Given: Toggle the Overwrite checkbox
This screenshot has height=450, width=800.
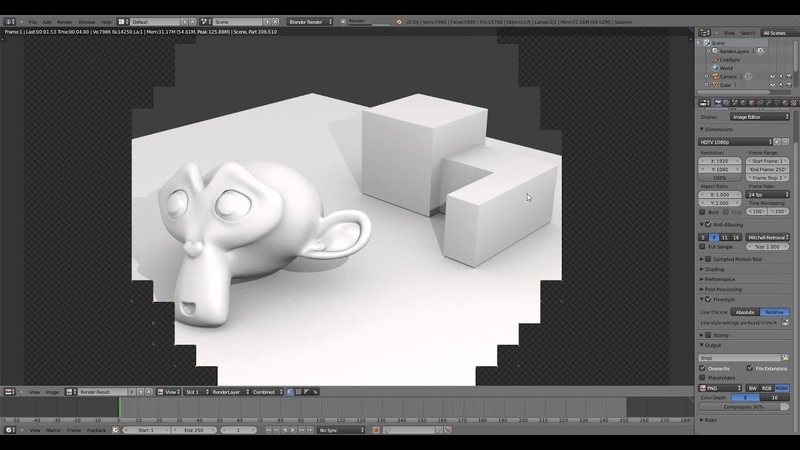Looking at the screenshot, I should coord(703,368).
